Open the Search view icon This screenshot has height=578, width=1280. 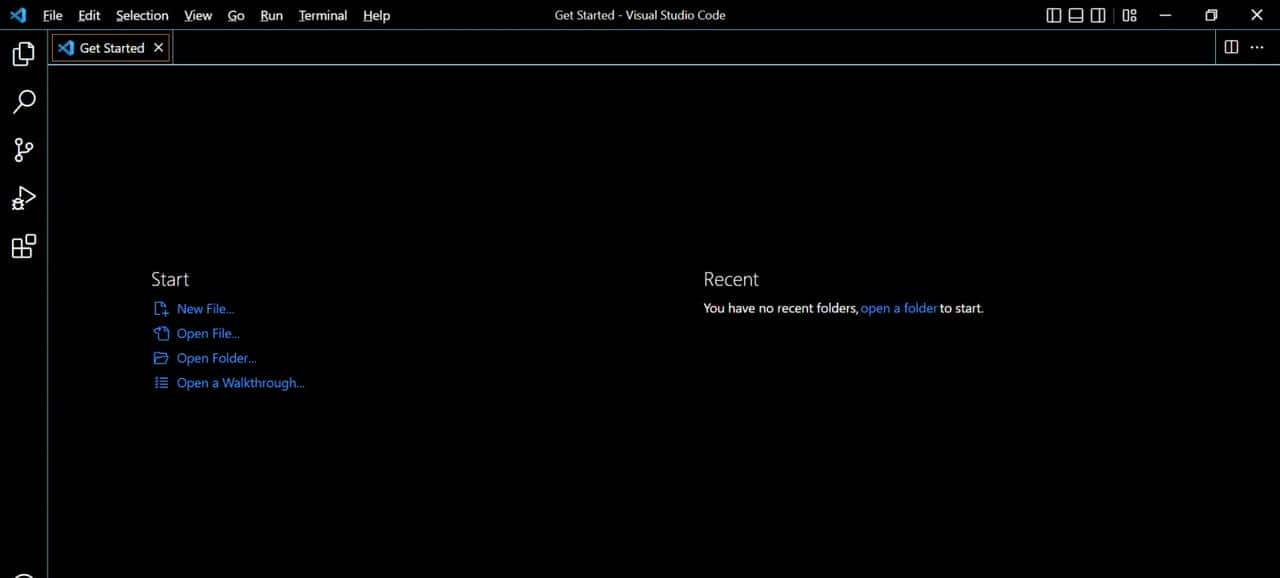coord(23,102)
